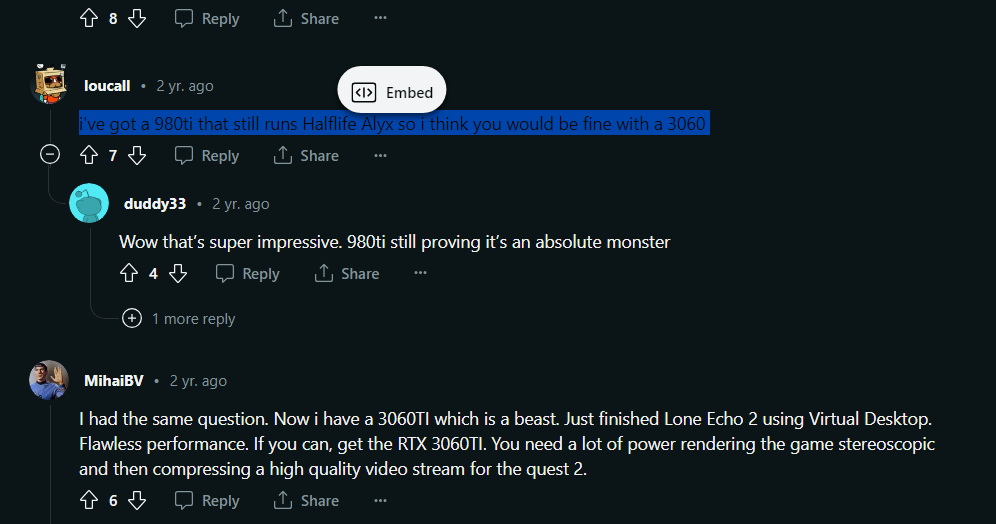The image size is (996, 524).
Task: Downvote MihaiBV's comment
Action: 138,500
